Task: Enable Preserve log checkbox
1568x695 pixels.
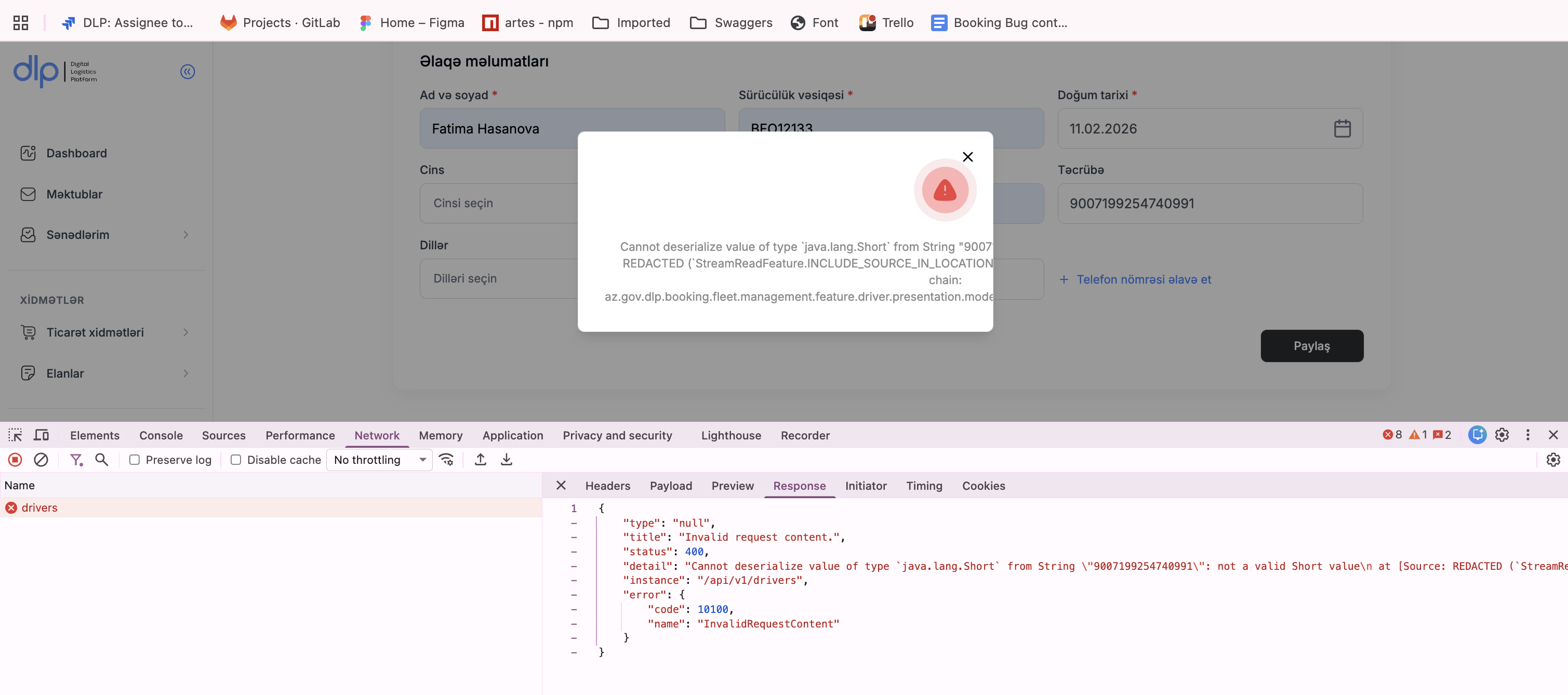Action: pyautogui.click(x=135, y=460)
